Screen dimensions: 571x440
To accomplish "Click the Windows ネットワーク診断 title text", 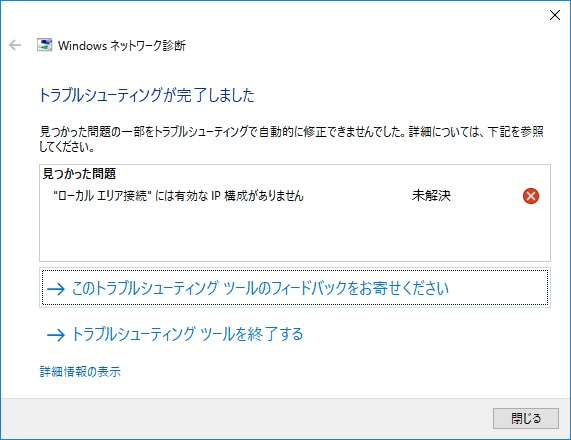I will click(x=122, y=46).
